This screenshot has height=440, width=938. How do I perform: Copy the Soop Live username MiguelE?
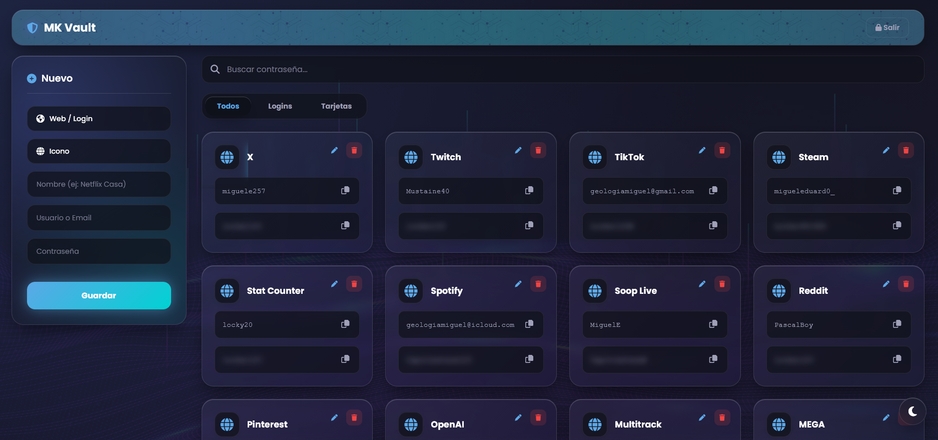point(713,324)
